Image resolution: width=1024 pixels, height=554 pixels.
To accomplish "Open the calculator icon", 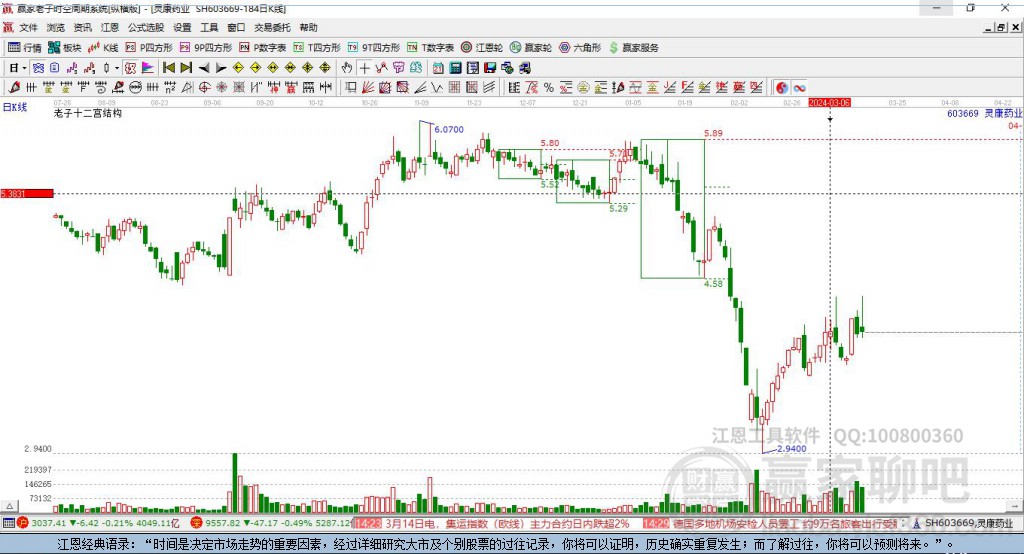I will point(455,67).
